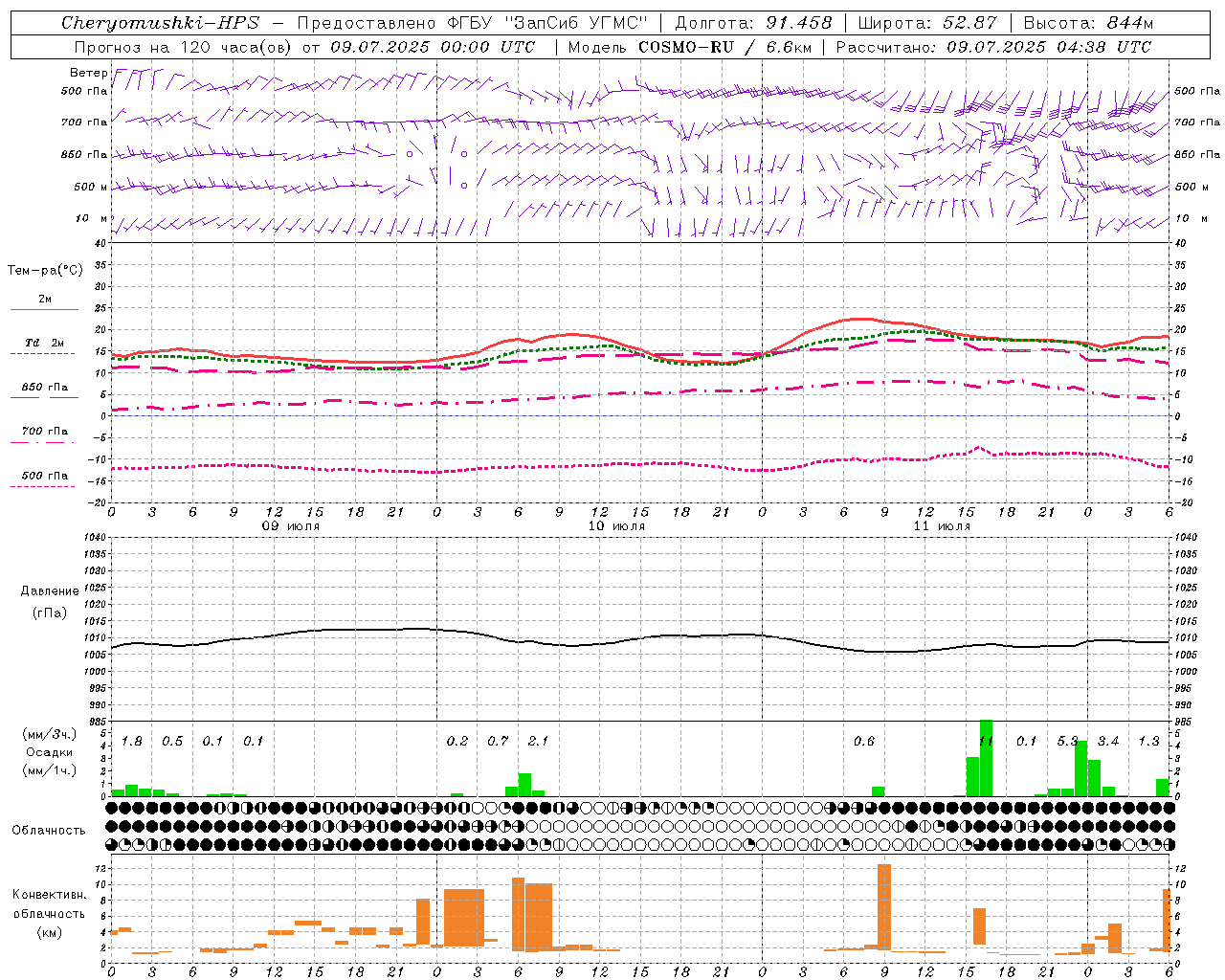Click the Осадки precipitation label
Screen dimensions: 1225x980
(x=50, y=752)
